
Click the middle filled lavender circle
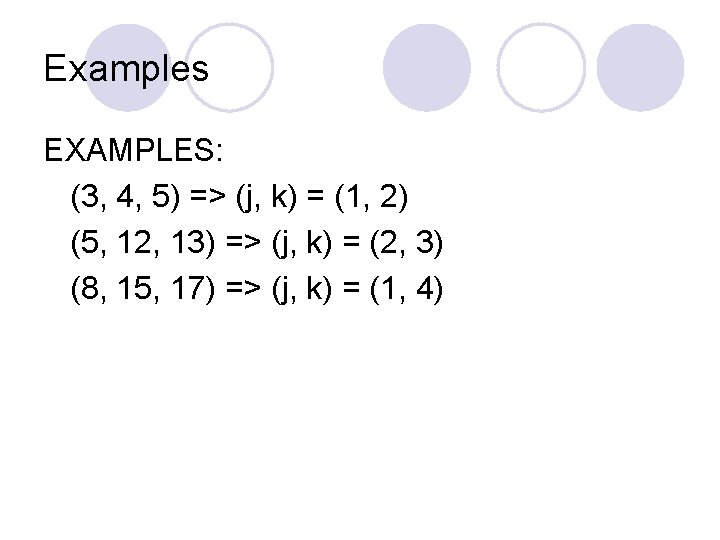427,68
